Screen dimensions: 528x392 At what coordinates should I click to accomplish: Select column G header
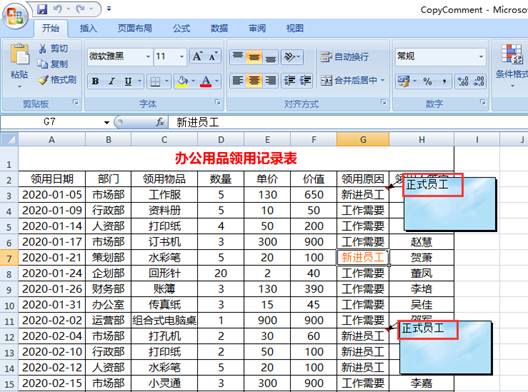tap(363, 139)
